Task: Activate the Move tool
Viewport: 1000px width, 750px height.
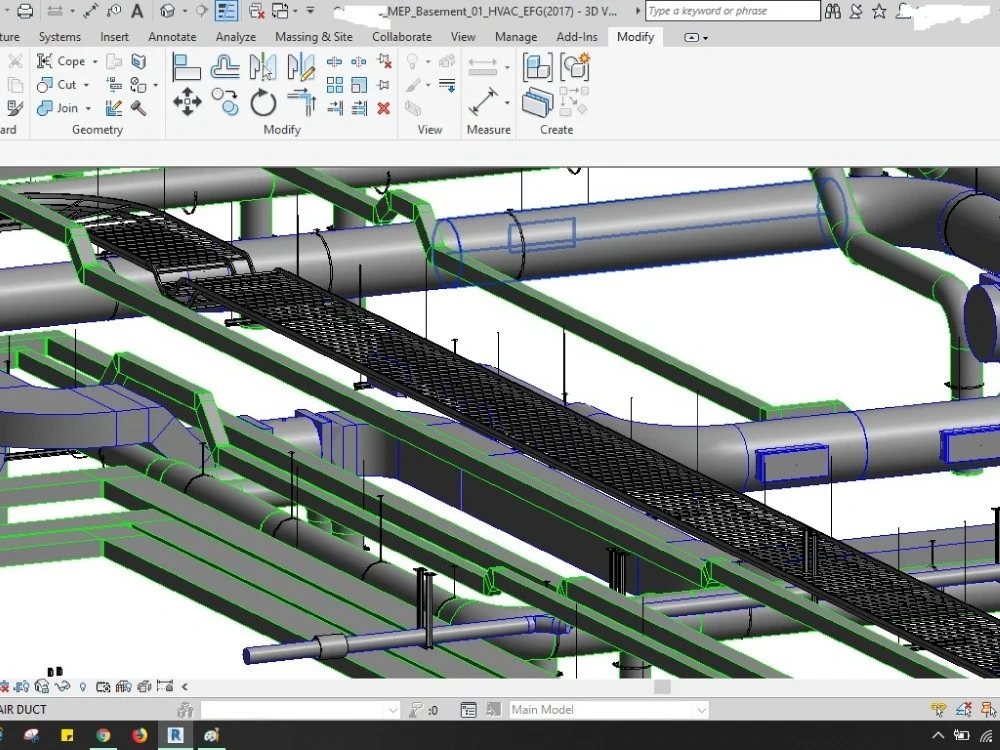Action: 187,101
